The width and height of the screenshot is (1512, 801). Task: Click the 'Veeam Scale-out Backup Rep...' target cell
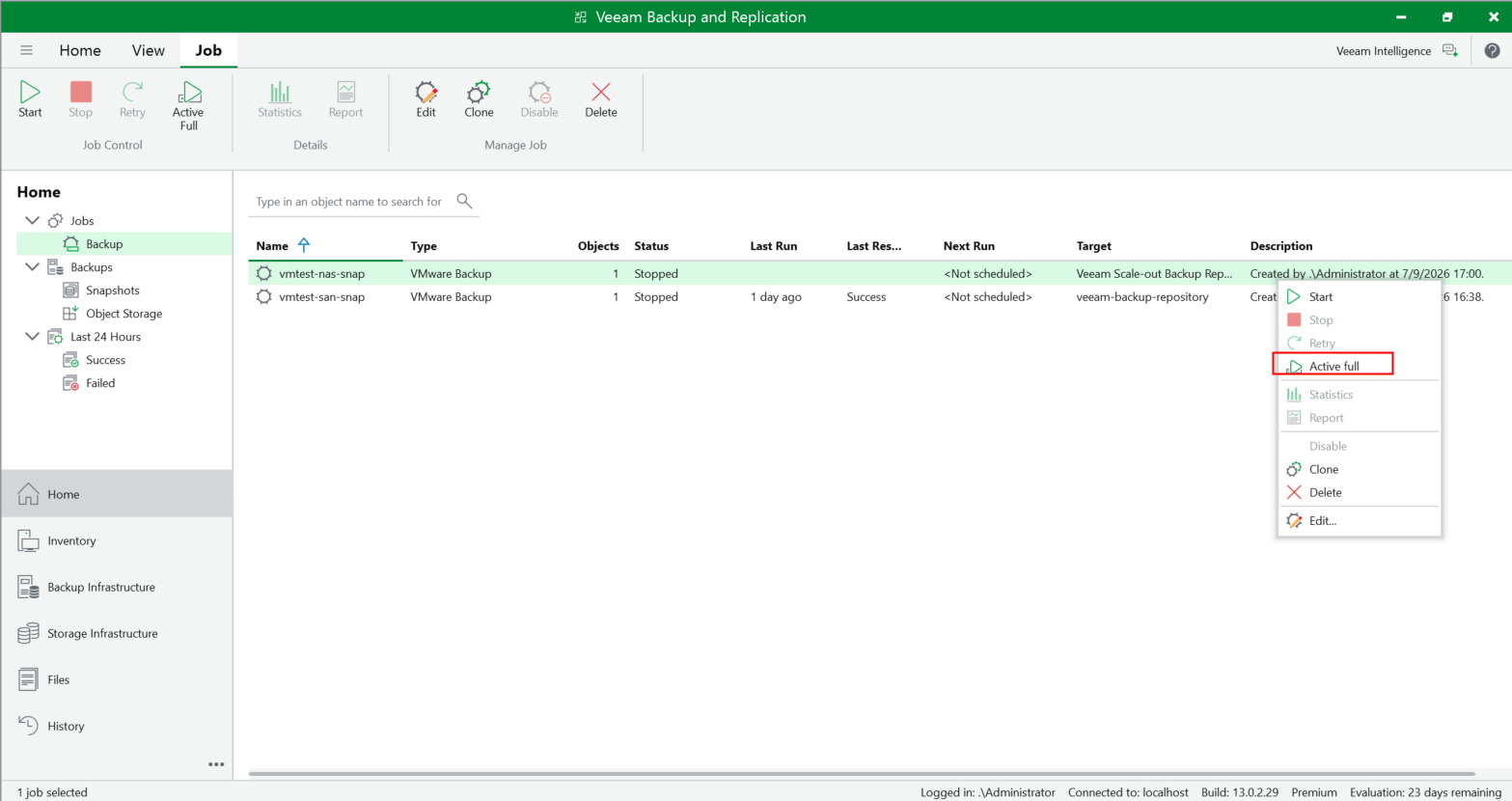(1154, 273)
